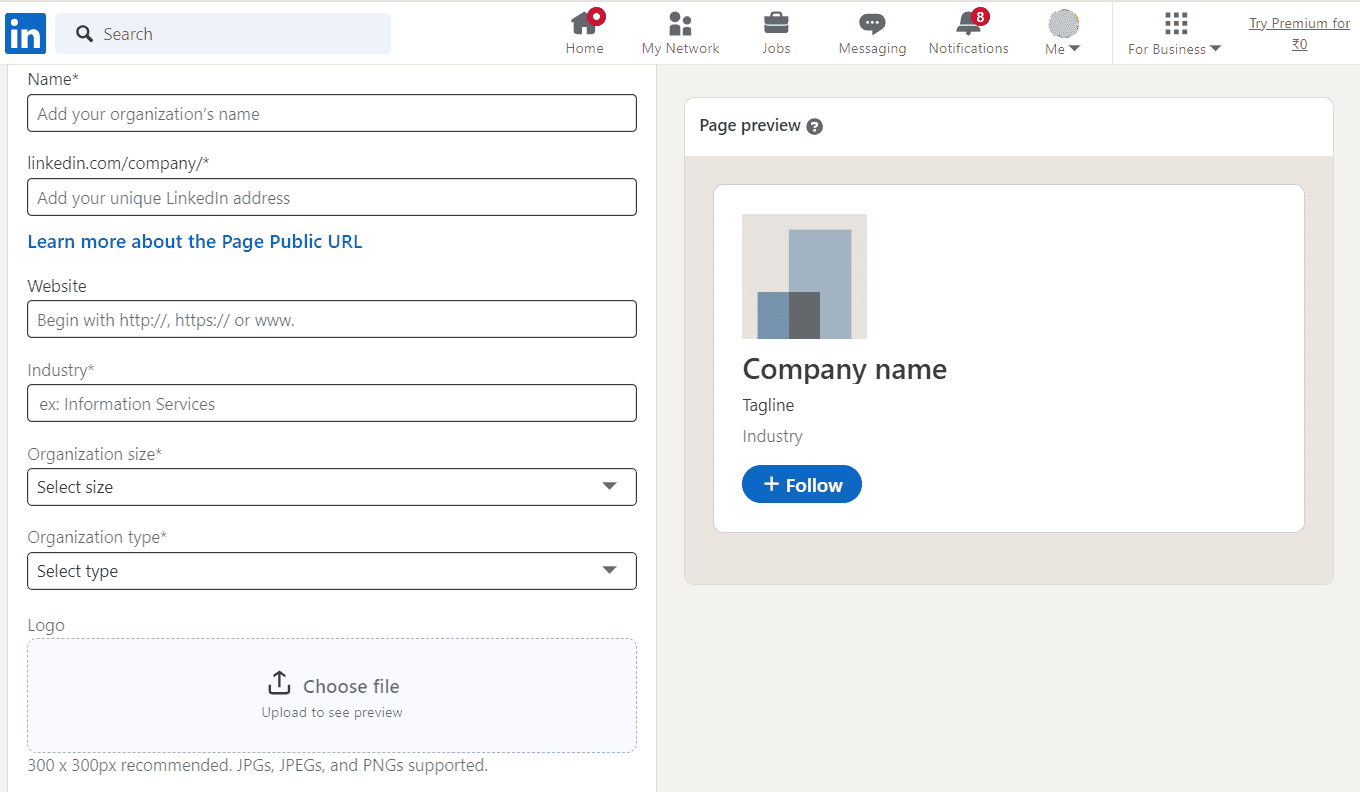Click the Me profile avatar

pos(1063,24)
